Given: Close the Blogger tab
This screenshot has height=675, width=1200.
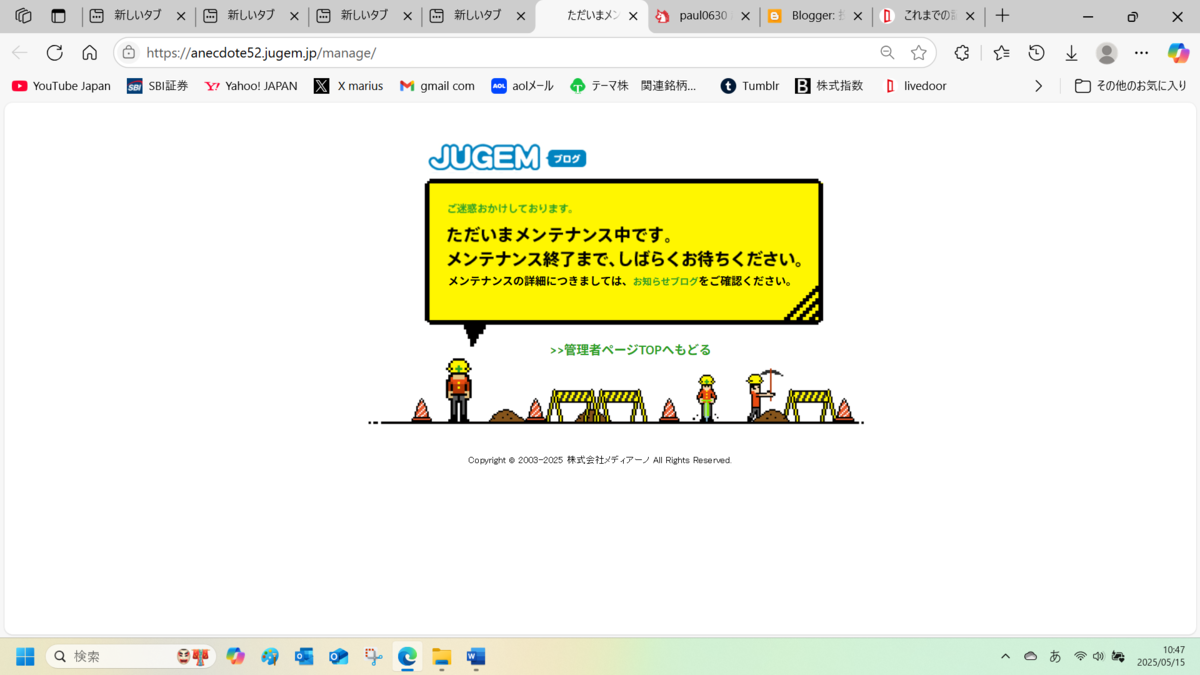Looking at the screenshot, I should (x=858, y=16).
